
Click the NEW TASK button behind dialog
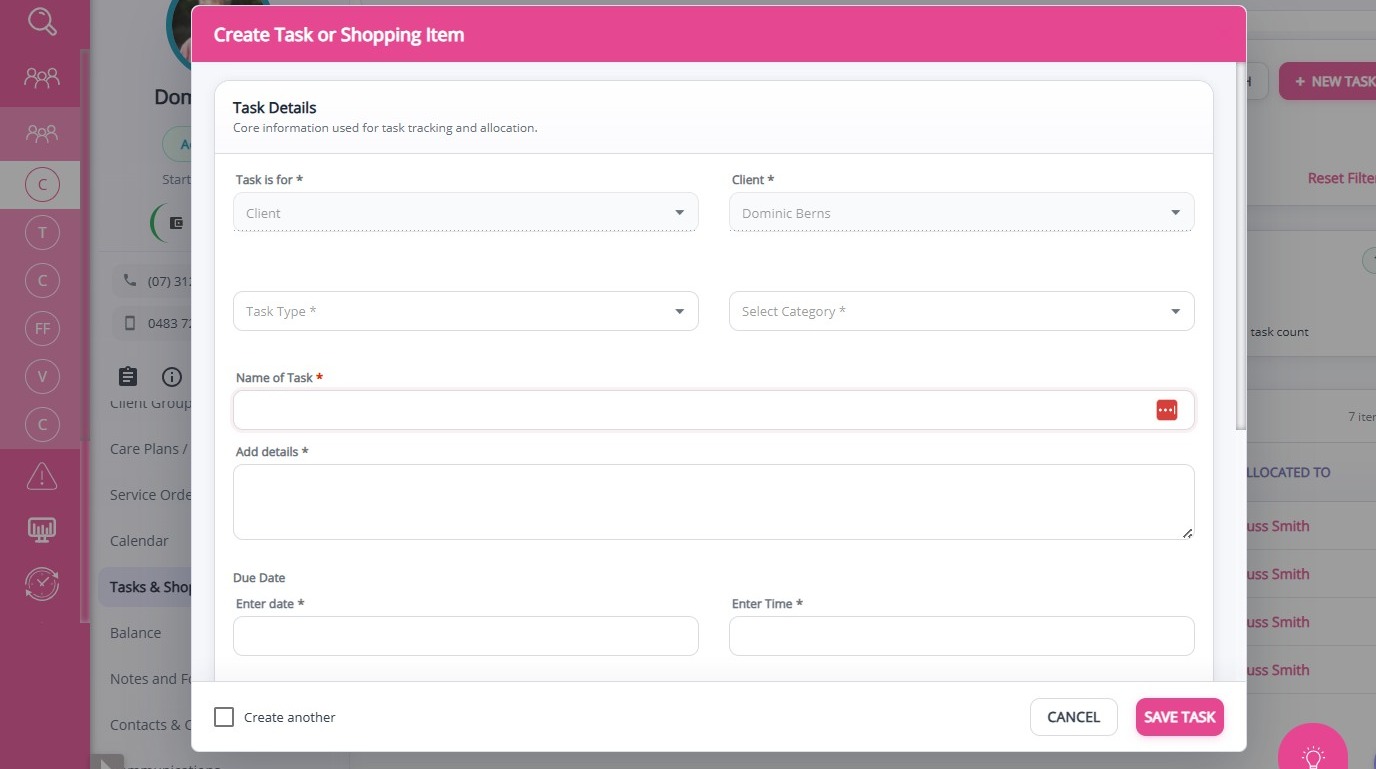pos(1328,82)
